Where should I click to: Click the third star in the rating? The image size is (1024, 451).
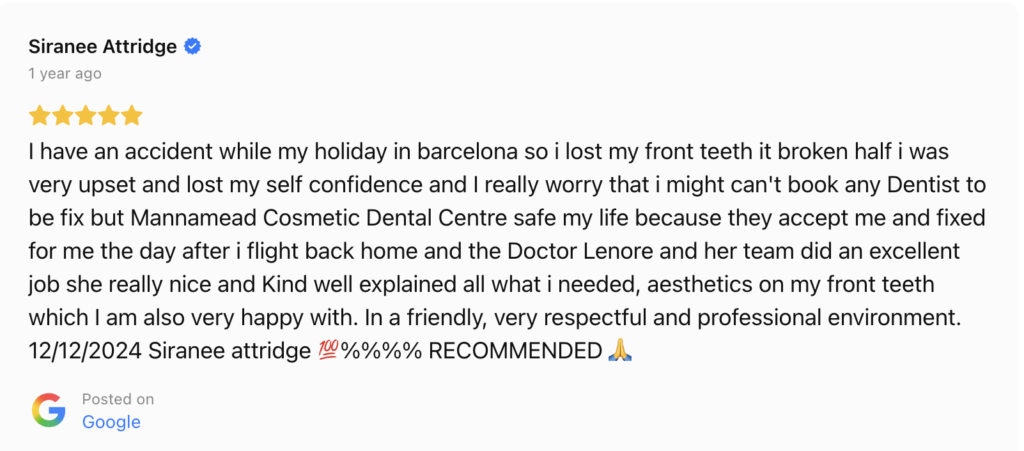coord(85,116)
